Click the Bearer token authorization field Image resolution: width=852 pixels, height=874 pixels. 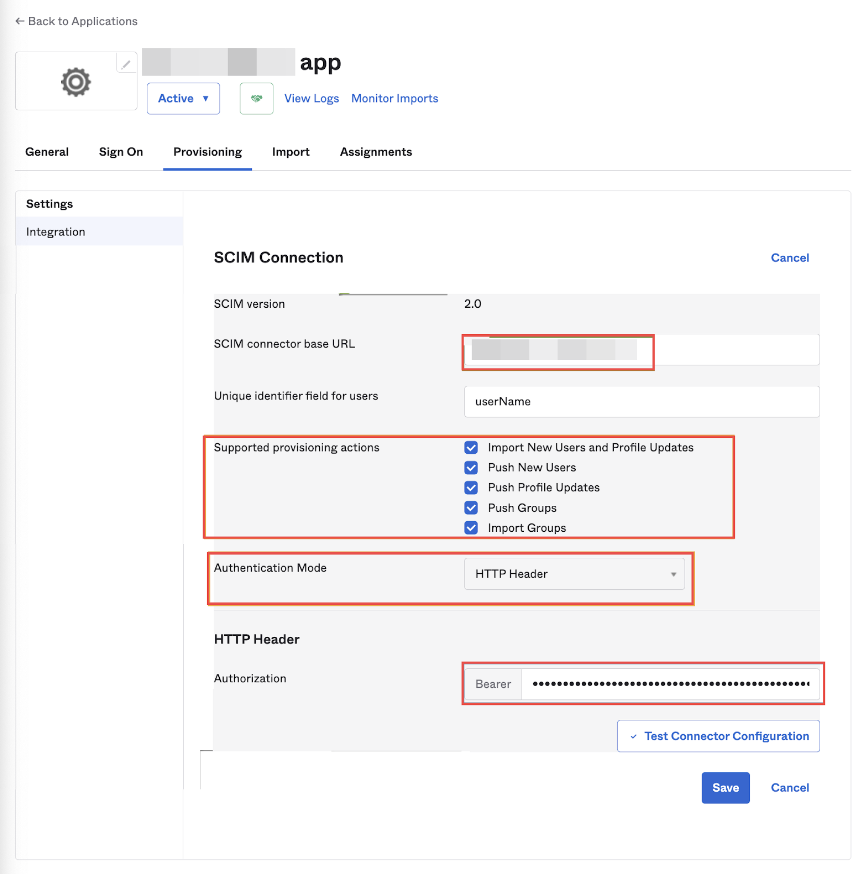point(670,684)
